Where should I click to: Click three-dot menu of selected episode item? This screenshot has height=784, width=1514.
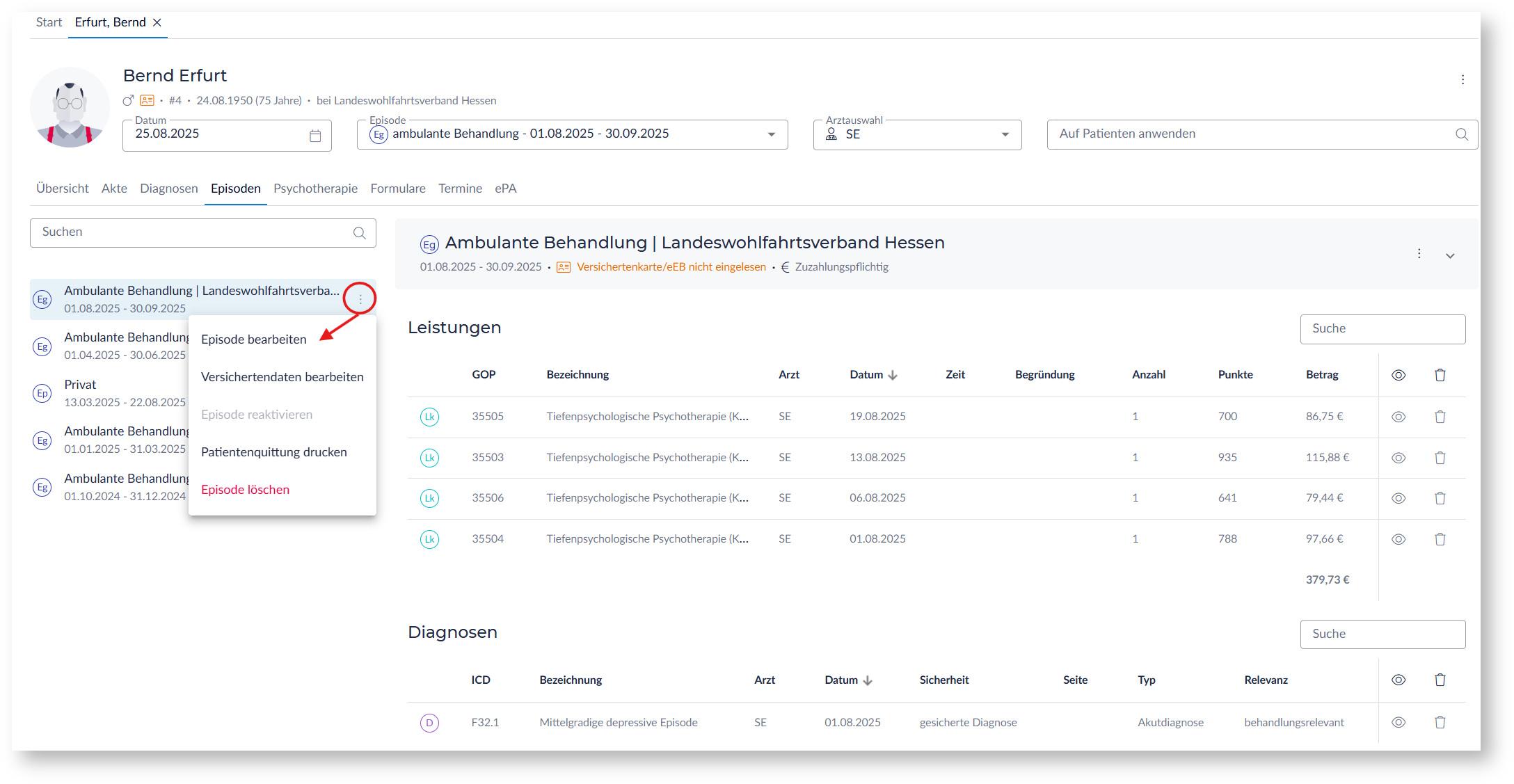360,299
